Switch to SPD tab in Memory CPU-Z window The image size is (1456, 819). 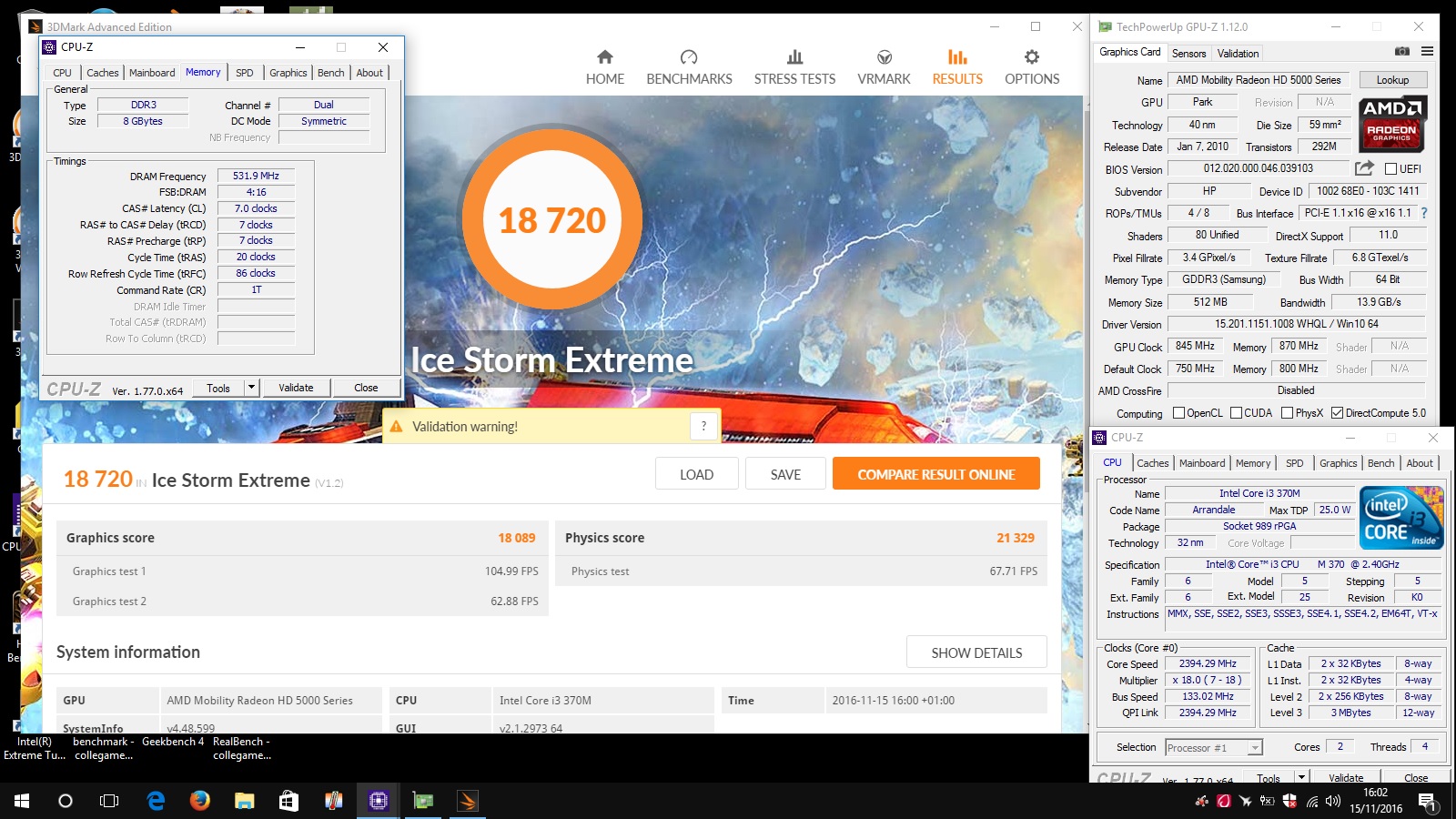245,73
